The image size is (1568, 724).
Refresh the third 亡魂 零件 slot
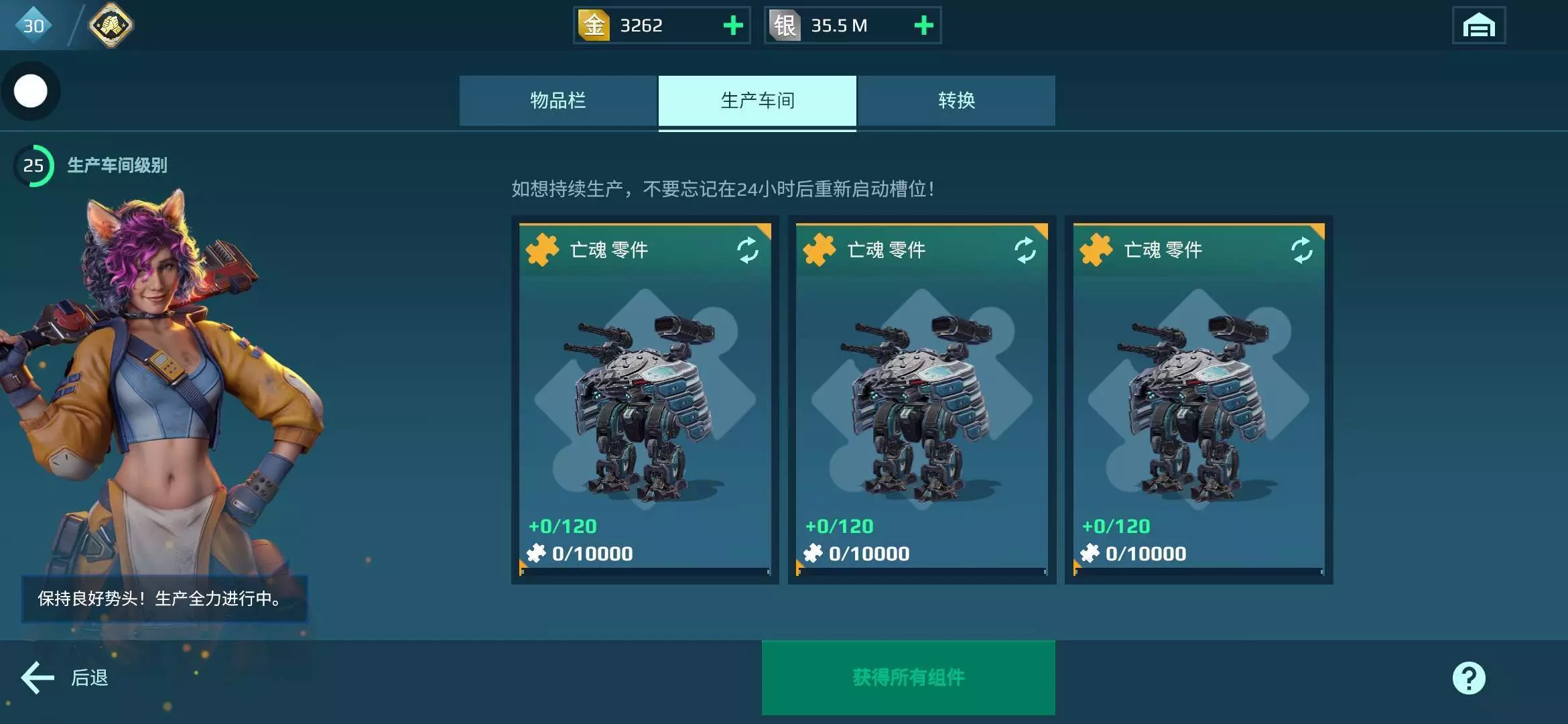pyautogui.click(x=1301, y=250)
